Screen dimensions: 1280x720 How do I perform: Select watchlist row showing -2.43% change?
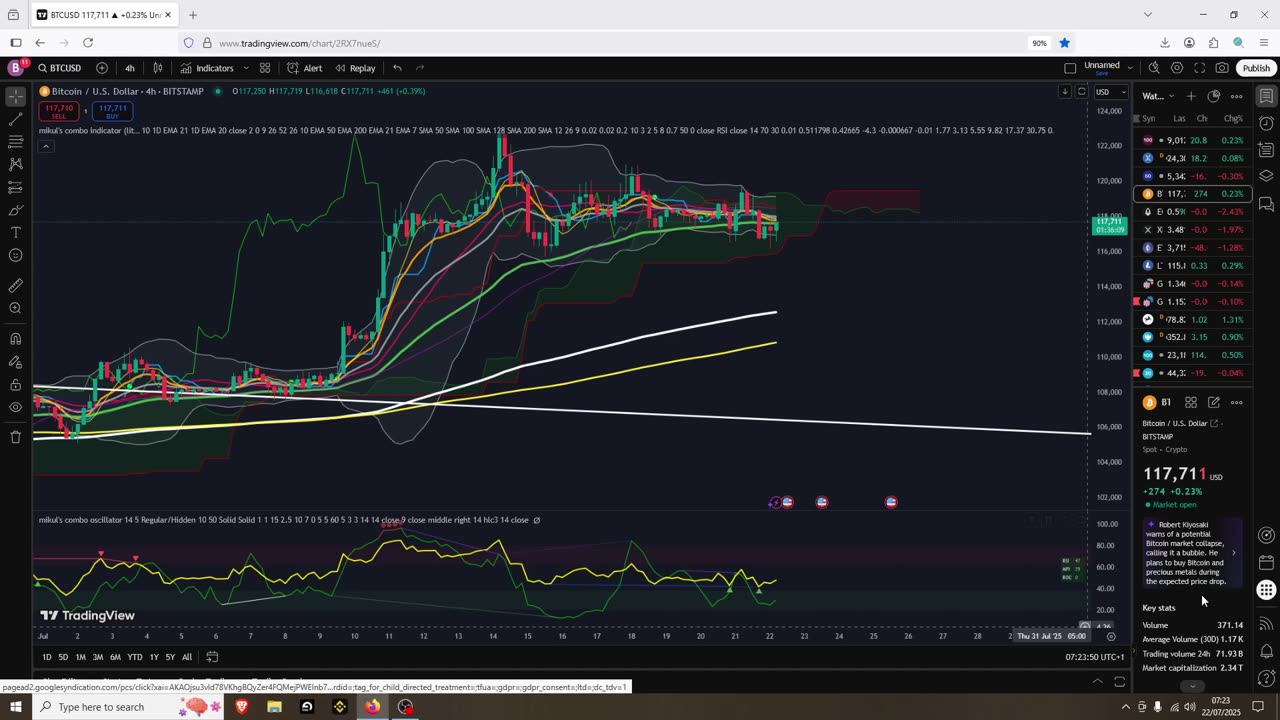[x=1190, y=212]
